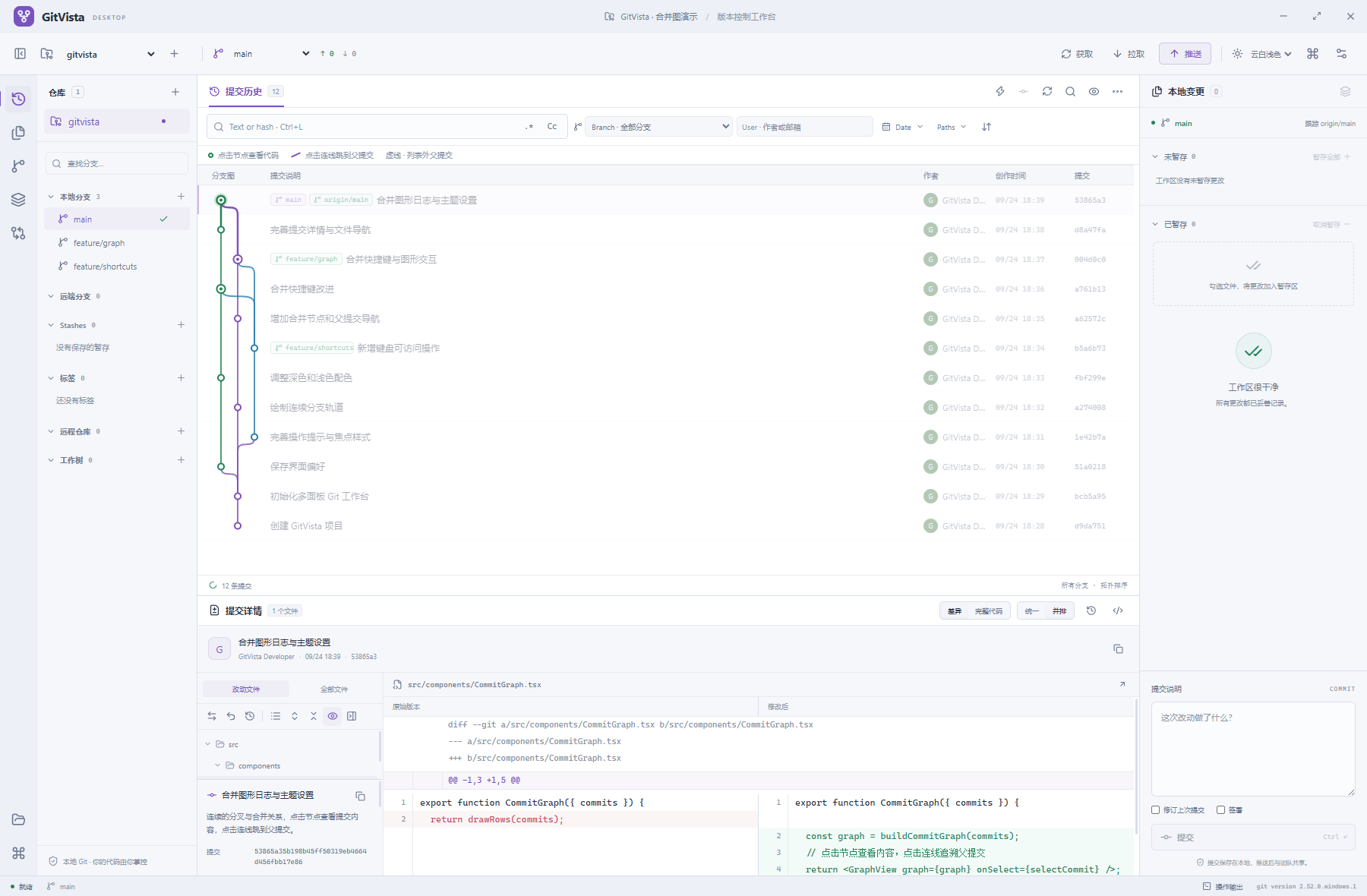Click the Push button

(1185, 54)
